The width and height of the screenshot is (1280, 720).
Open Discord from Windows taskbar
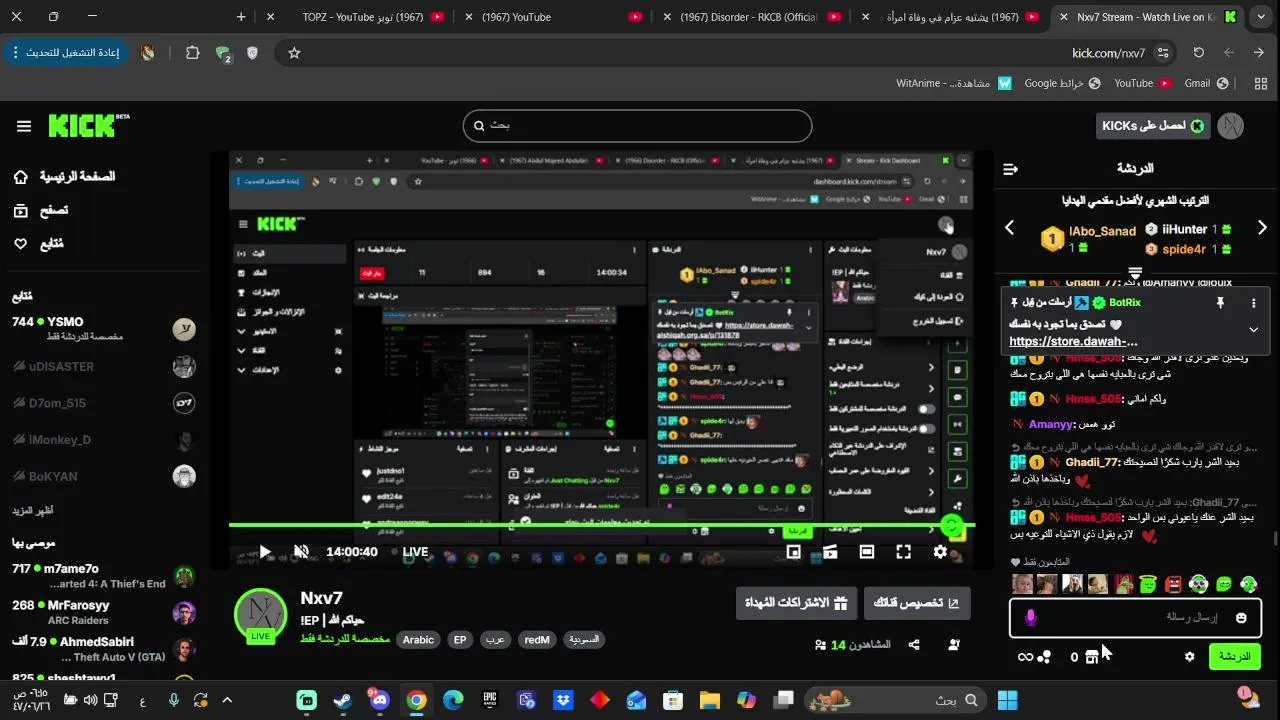tap(379, 700)
